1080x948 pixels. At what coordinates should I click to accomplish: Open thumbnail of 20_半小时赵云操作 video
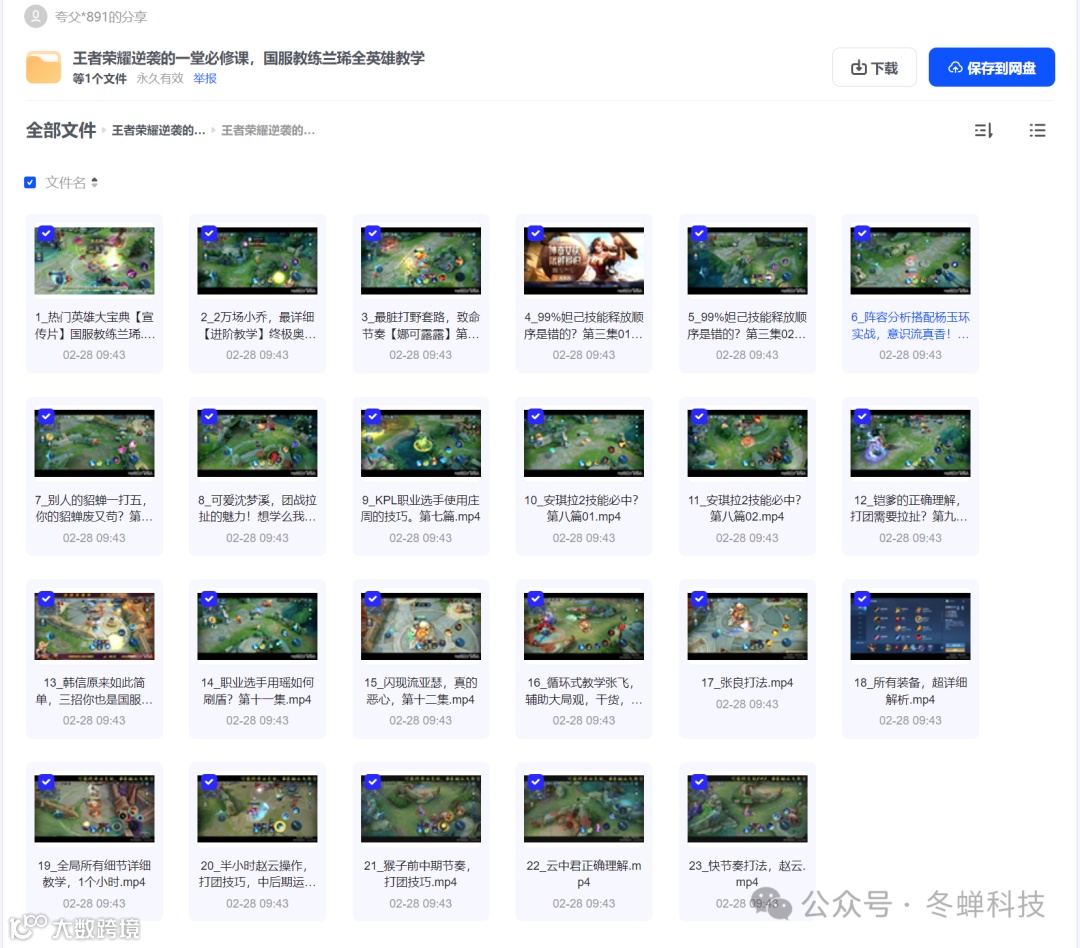click(x=258, y=809)
